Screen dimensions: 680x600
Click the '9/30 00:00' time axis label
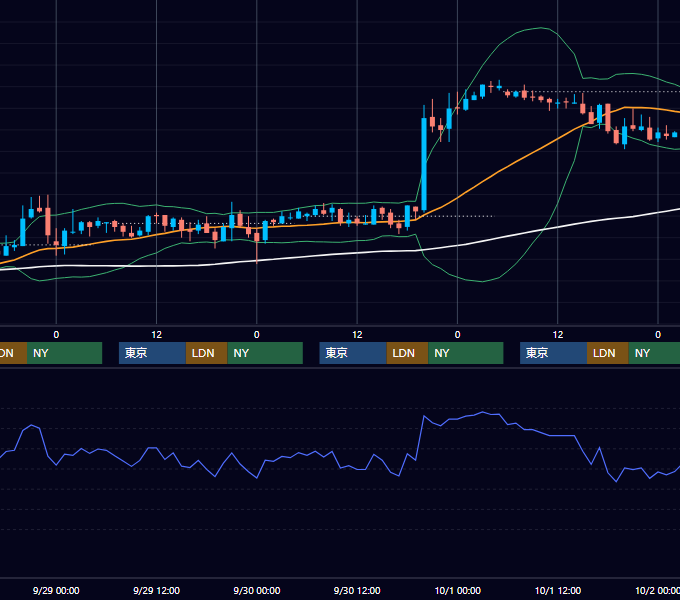257,590
